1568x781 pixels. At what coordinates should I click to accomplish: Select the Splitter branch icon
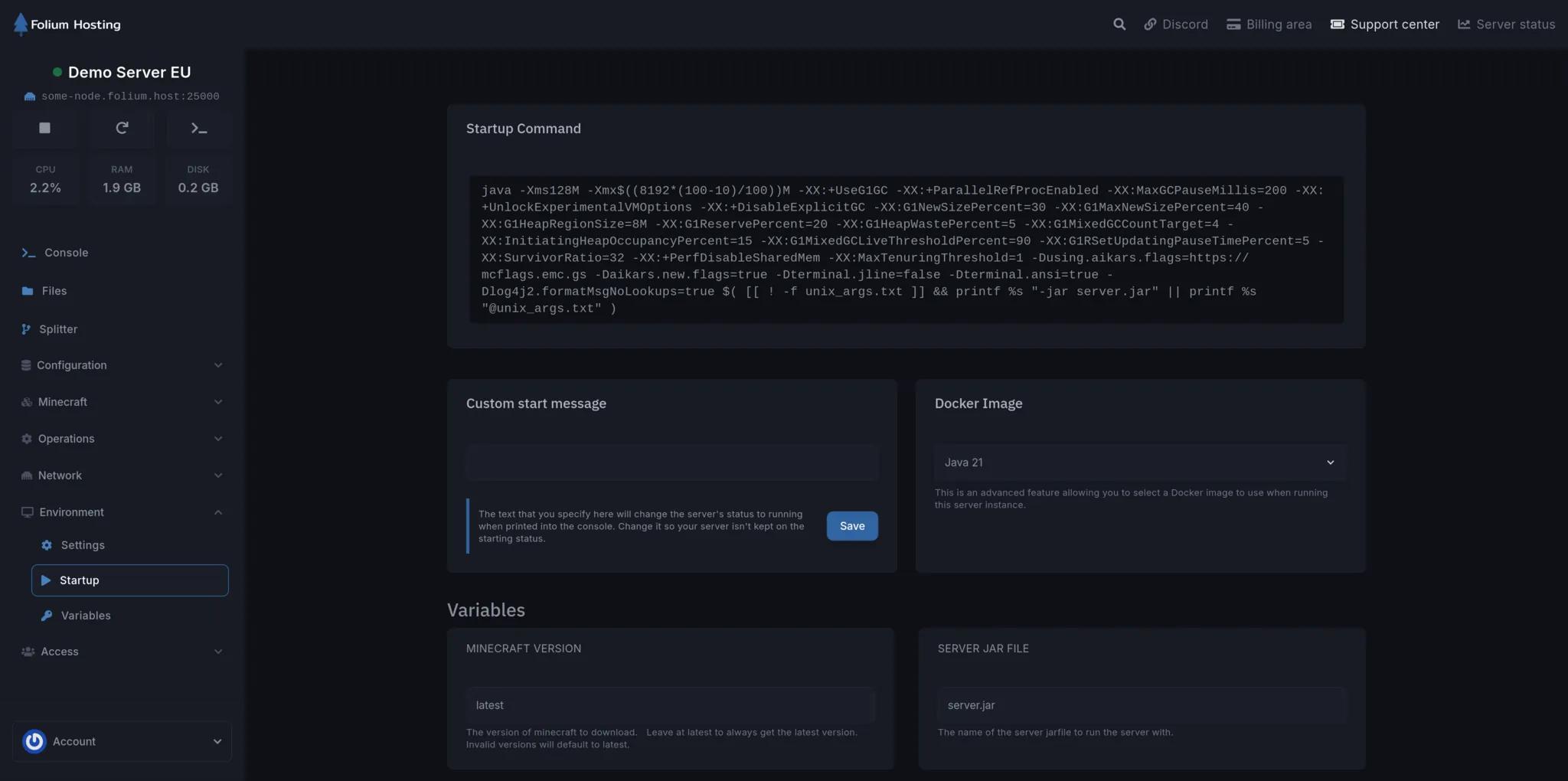[x=57, y=328]
